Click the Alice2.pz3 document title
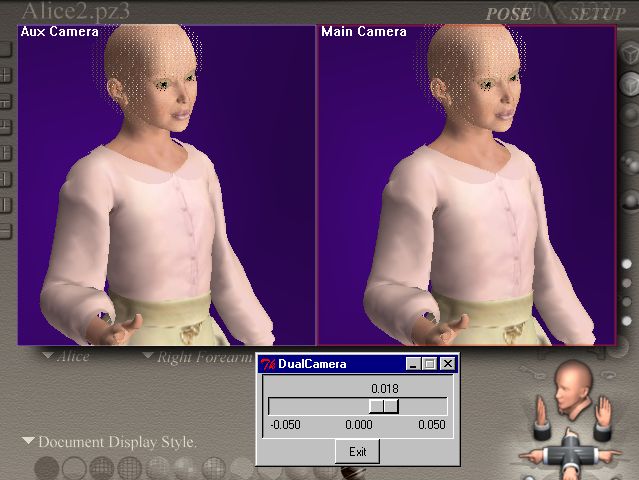The image size is (639, 480). point(75,11)
